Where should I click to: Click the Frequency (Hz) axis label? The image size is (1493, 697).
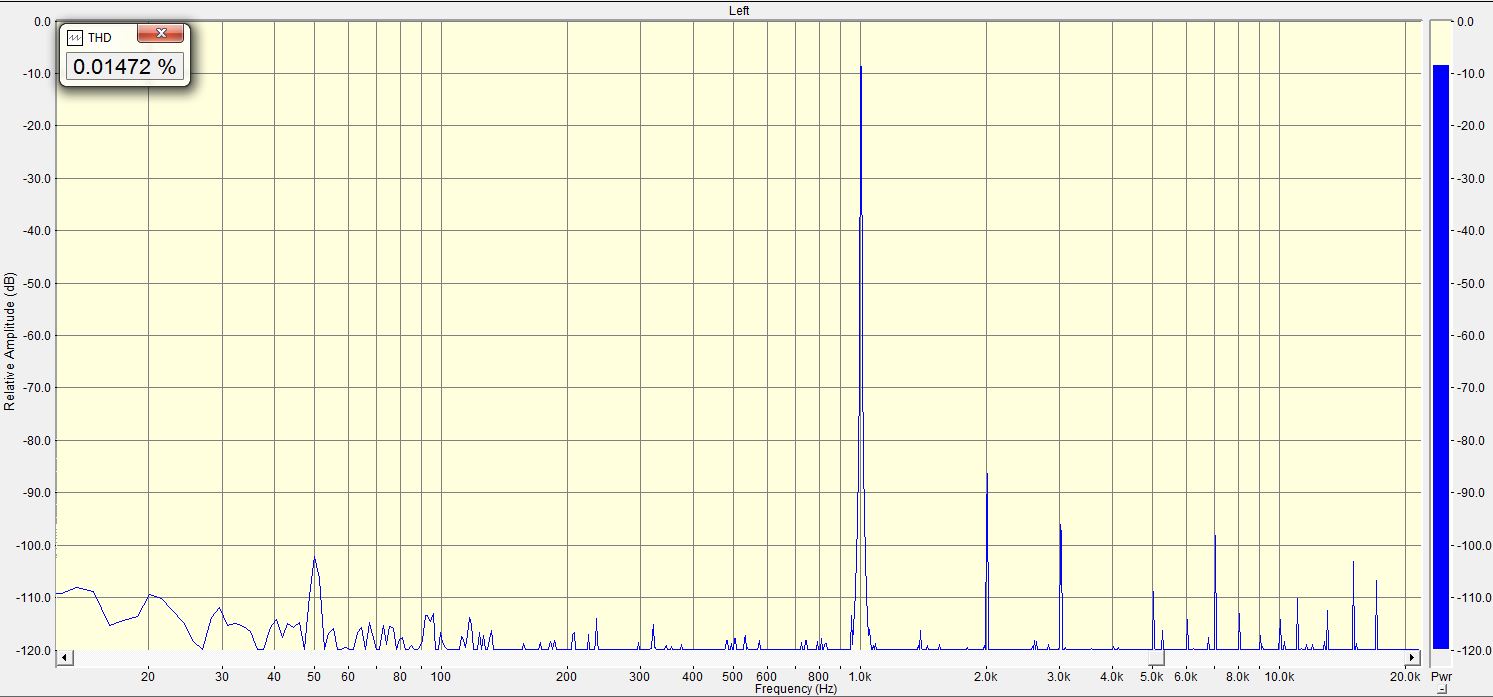796,689
